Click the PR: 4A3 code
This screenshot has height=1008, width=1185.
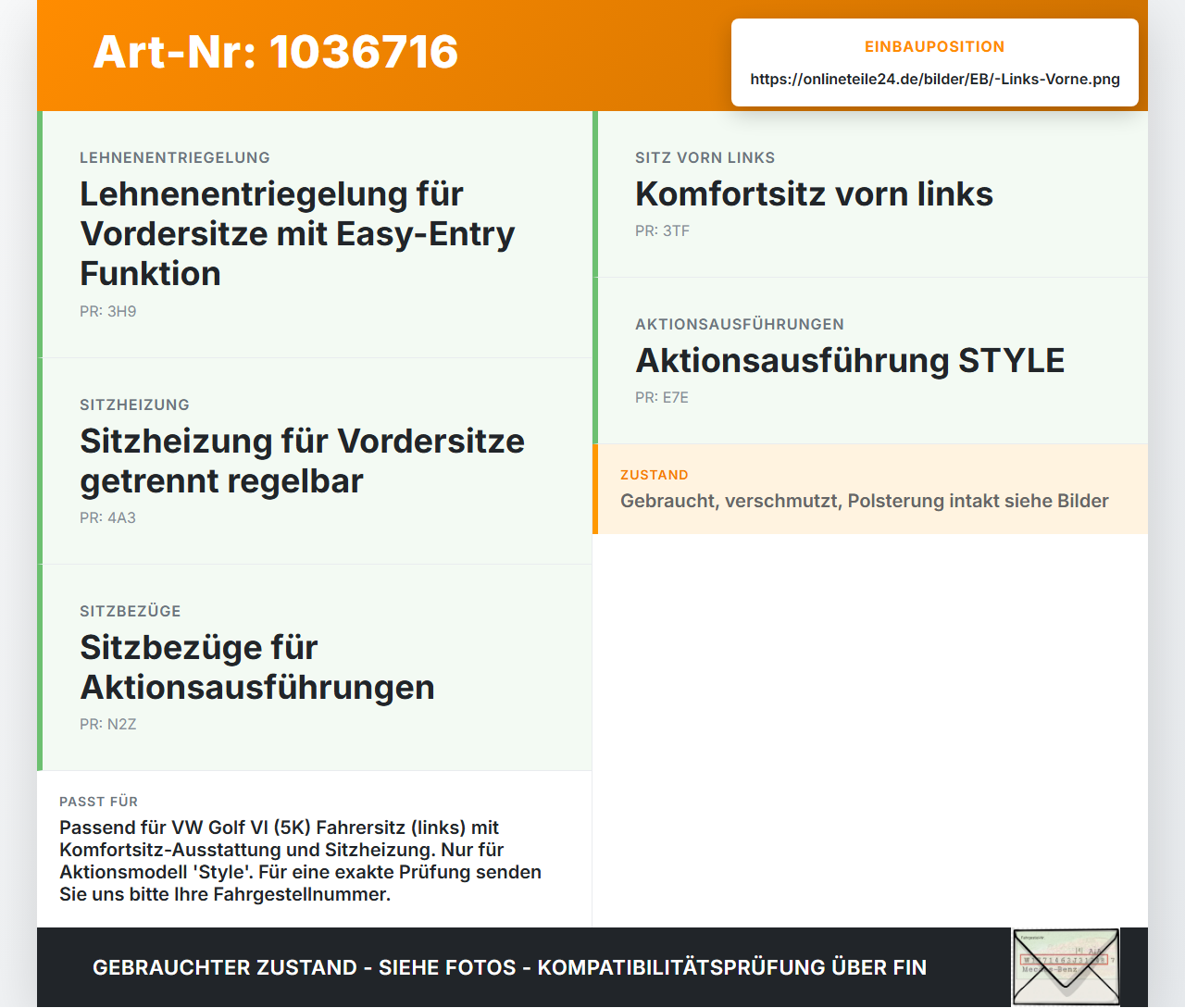(x=108, y=518)
